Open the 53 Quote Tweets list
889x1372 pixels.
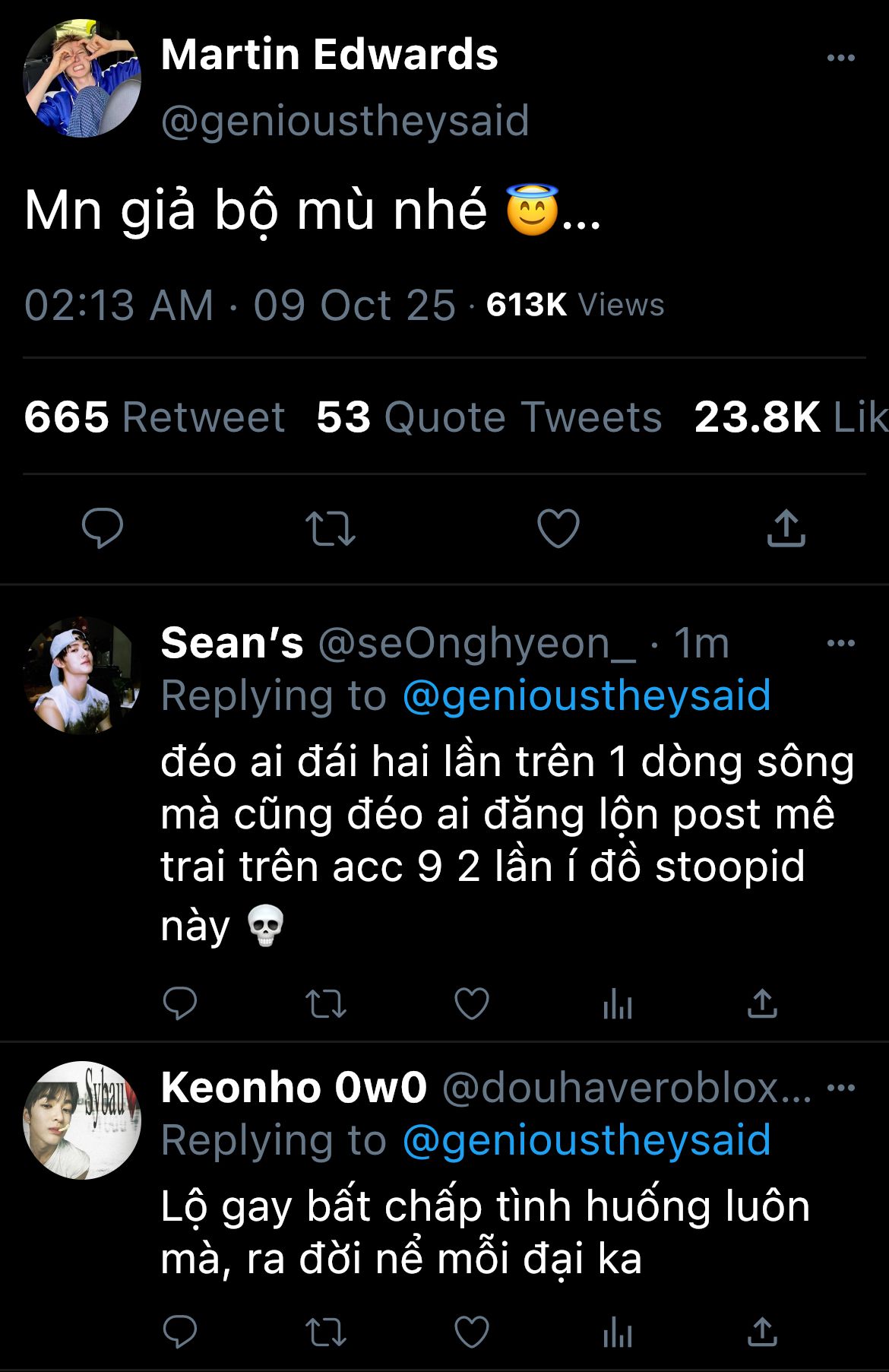[x=489, y=417]
